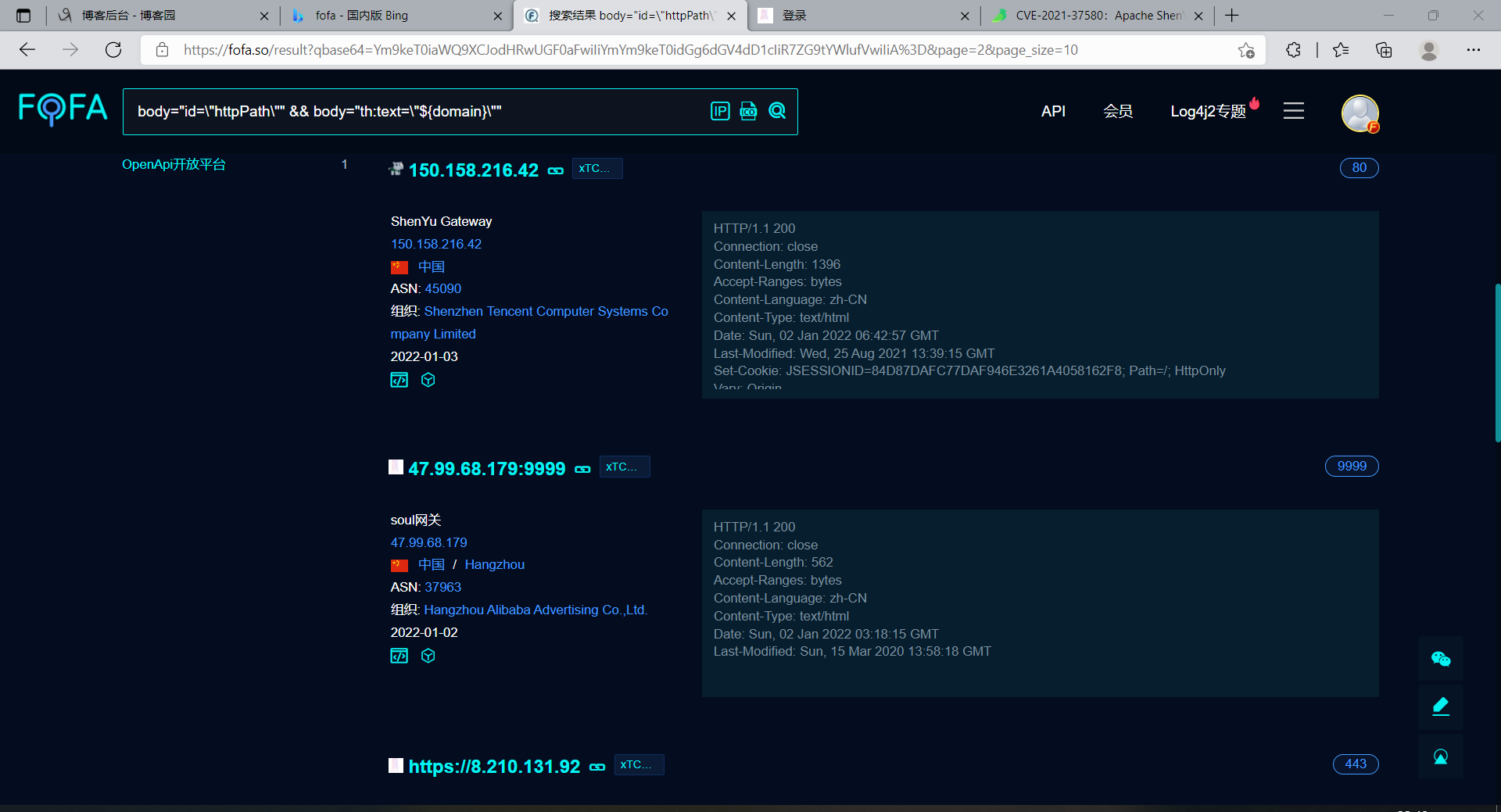Click the port 443 badge
1501x812 pixels.
pos(1356,764)
